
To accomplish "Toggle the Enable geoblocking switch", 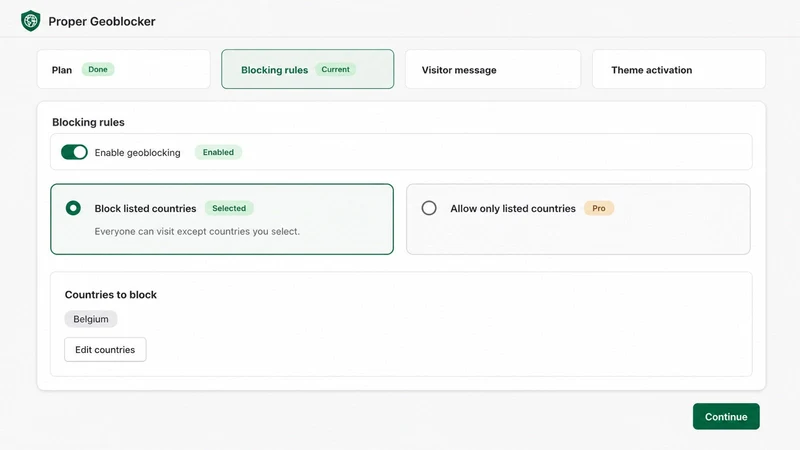I will pyautogui.click(x=74, y=152).
